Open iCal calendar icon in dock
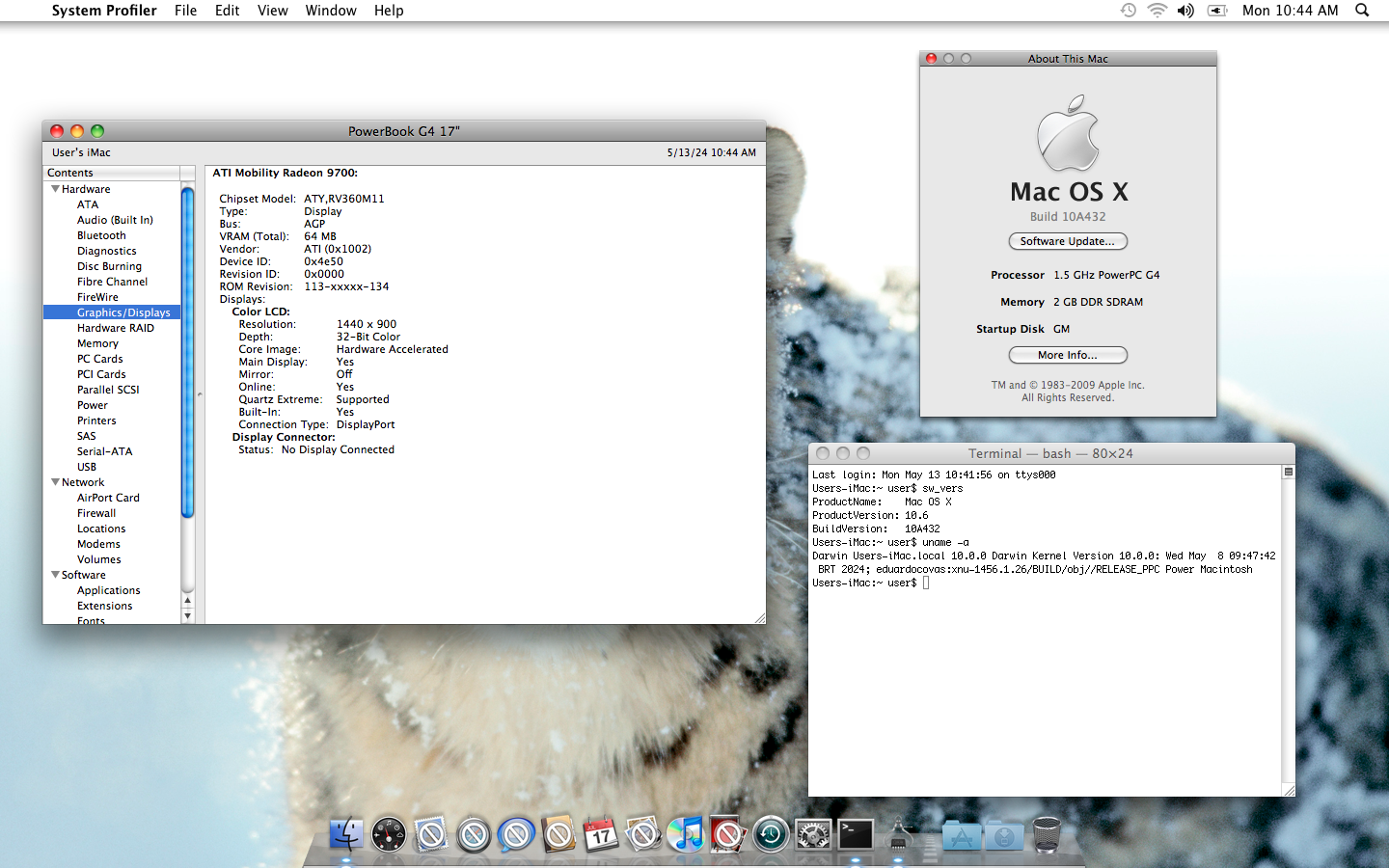The height and width of the screenshot is (868, 1389). pyautogui.click(x=600, y=834)
